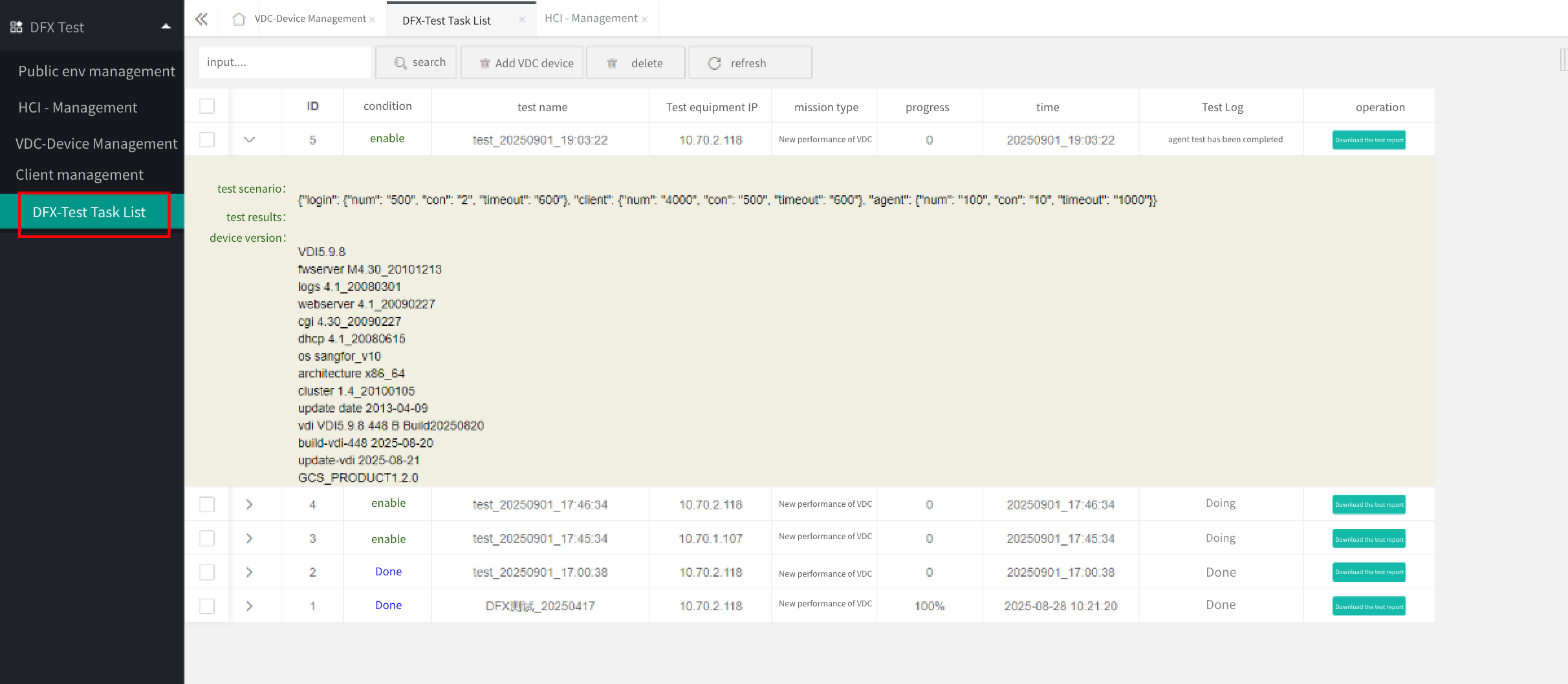
Task: Click the double-chevron sidebar collapse icon
Action: coord(201,19)
